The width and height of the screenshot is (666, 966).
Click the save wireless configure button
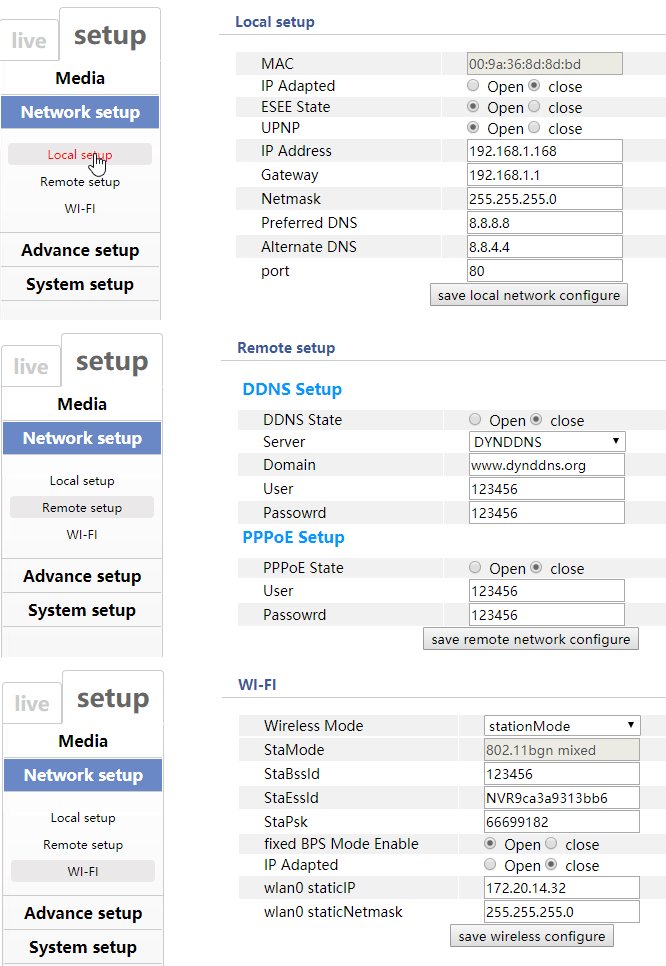click(x=531, y=936)
